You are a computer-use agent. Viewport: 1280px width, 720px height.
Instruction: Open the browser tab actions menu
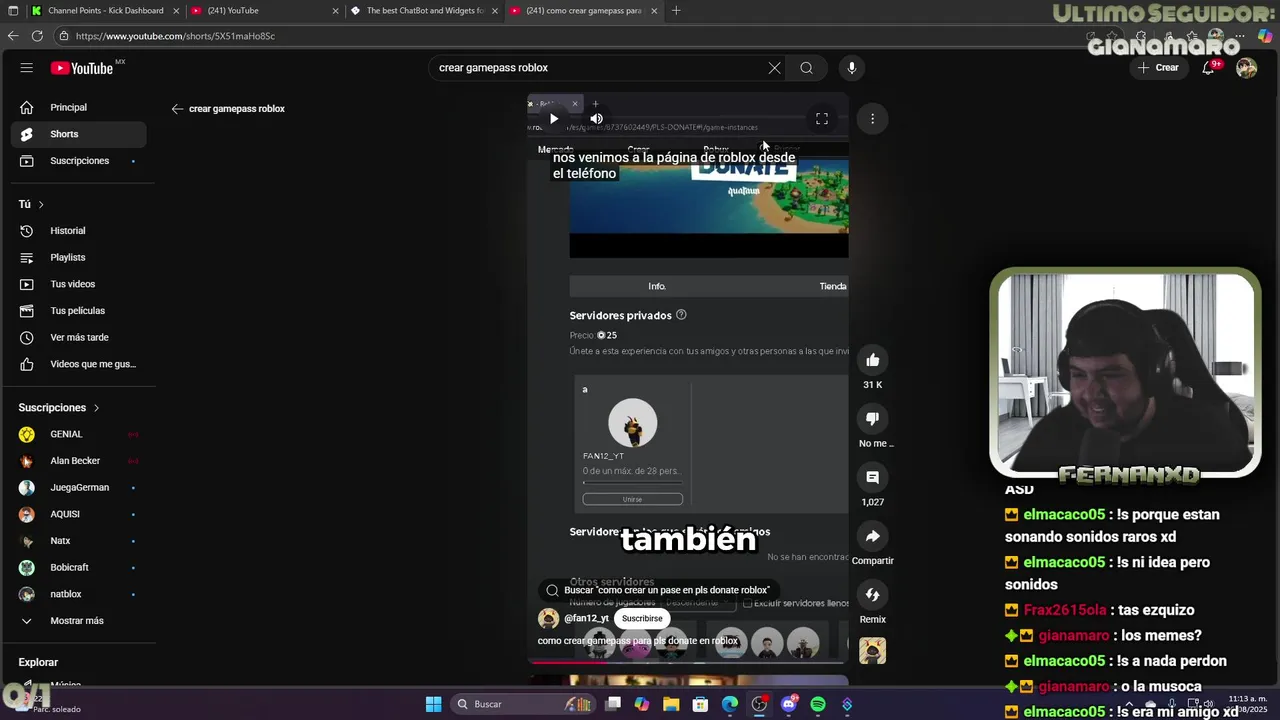point(13,11)
